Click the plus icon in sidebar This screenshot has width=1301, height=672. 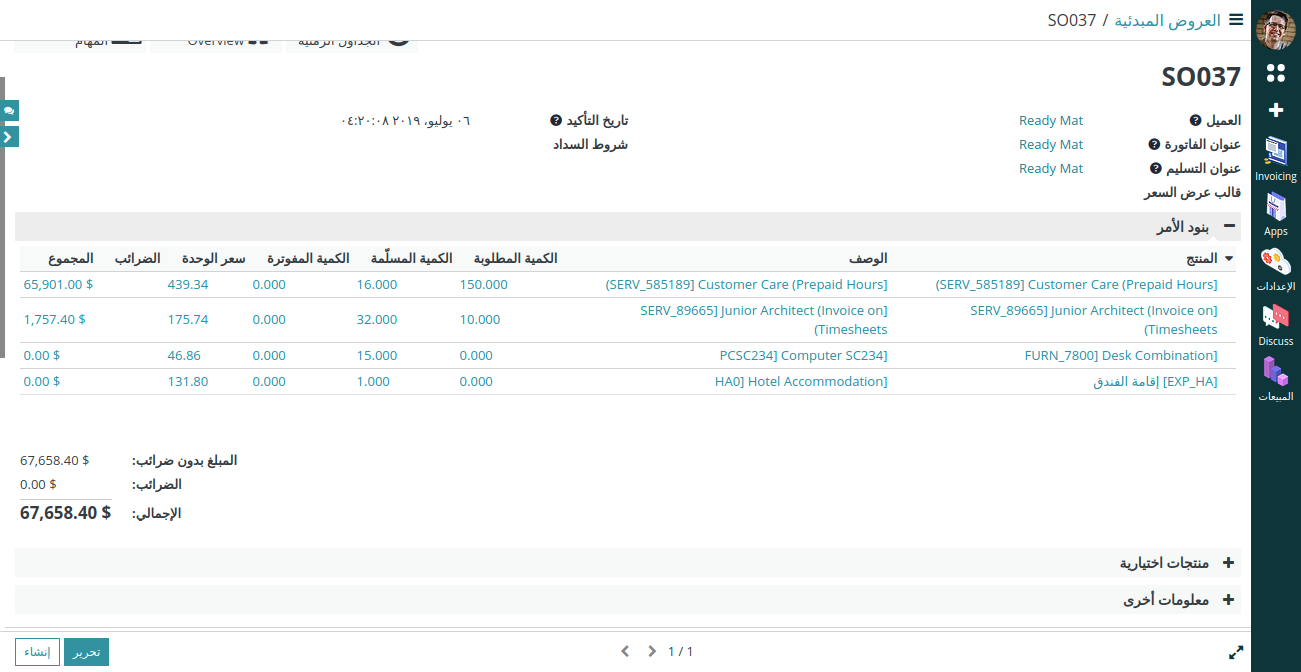tap(1275, 110)
